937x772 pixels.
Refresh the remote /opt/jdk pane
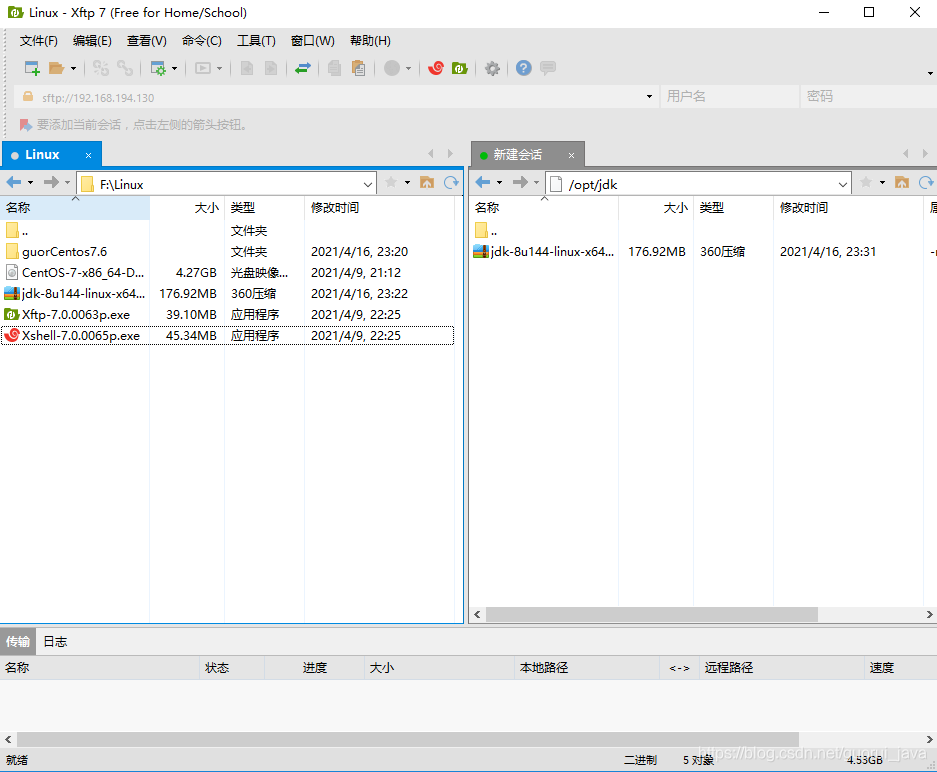point(926,182)
